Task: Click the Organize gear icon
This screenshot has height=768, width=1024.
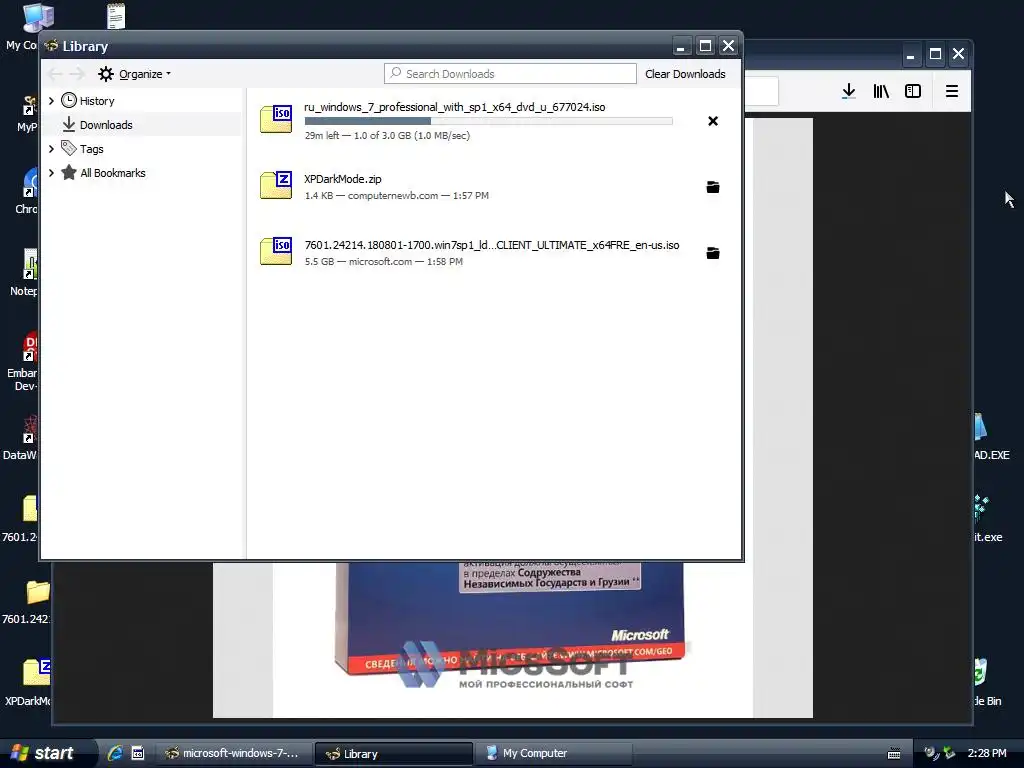Action: point(106,74)
